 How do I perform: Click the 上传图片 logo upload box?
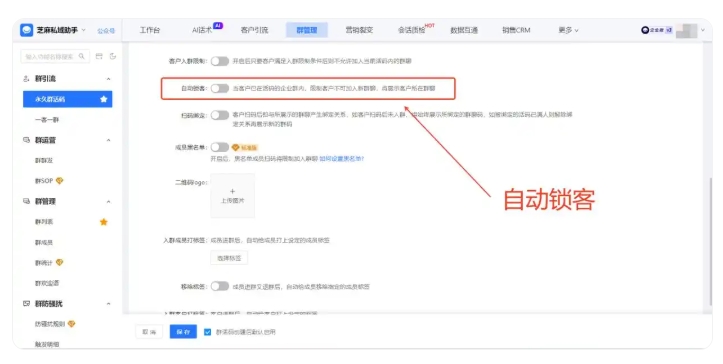[232, 196]
